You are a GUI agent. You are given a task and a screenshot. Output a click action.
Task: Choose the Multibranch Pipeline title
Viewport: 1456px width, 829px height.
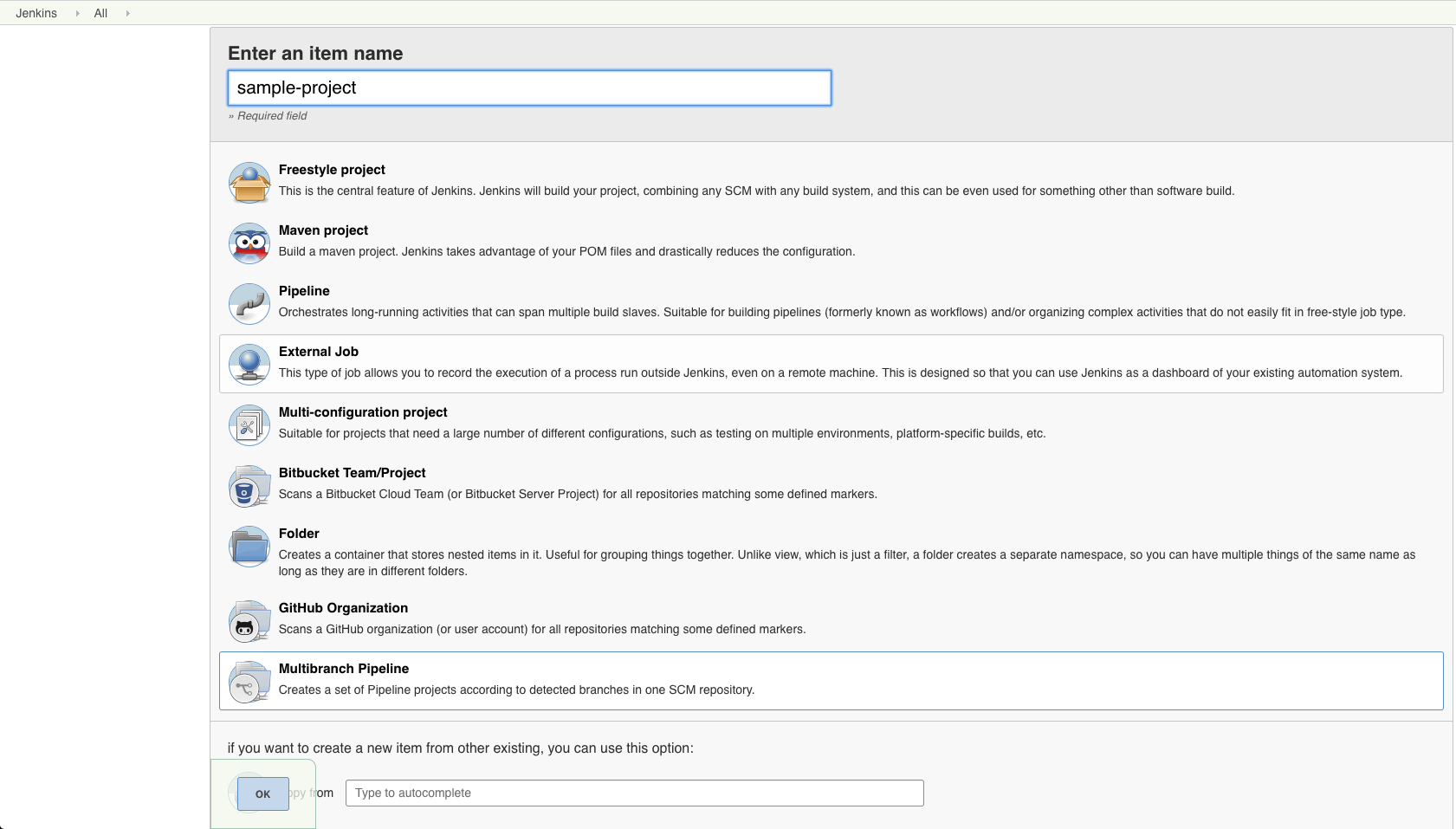tap(344, 669)
